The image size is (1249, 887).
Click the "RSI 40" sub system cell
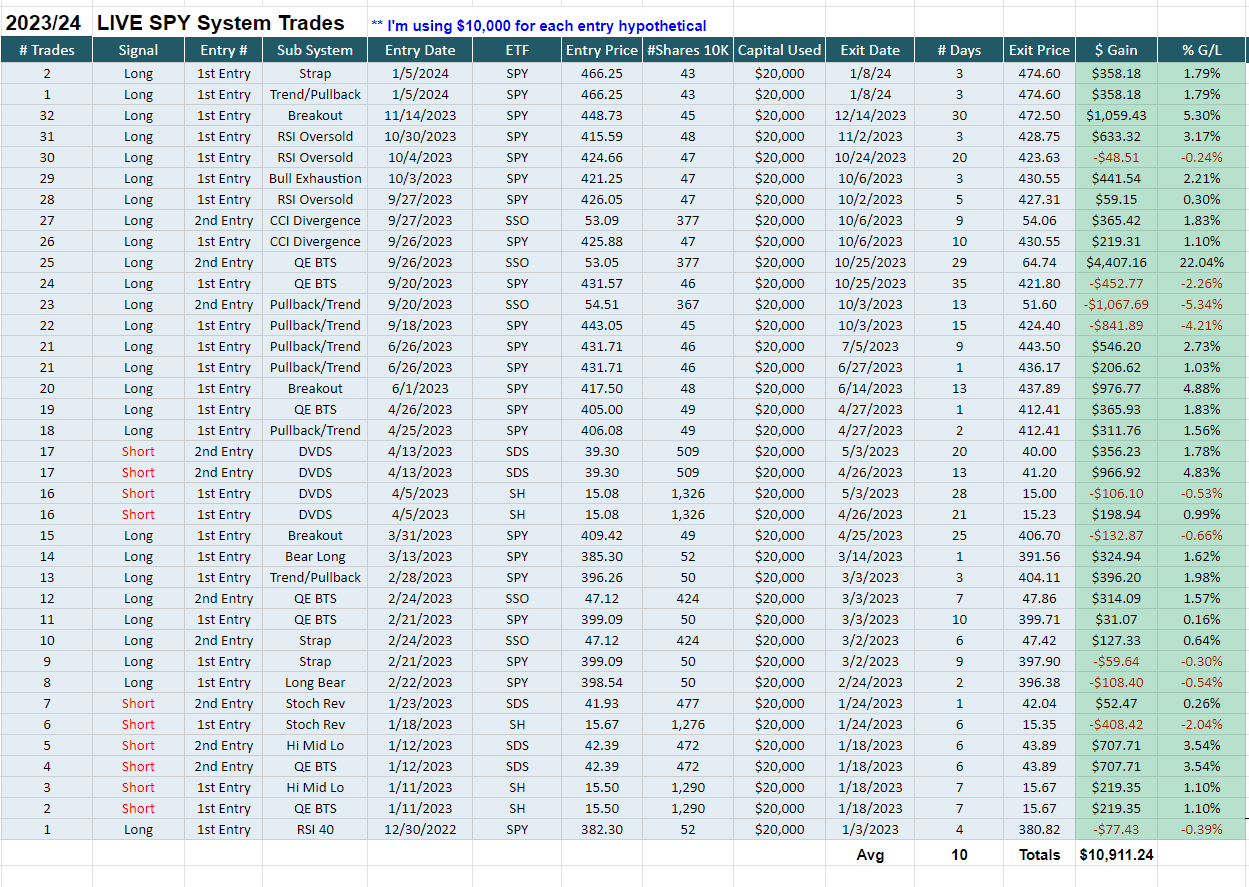point(315,829)
